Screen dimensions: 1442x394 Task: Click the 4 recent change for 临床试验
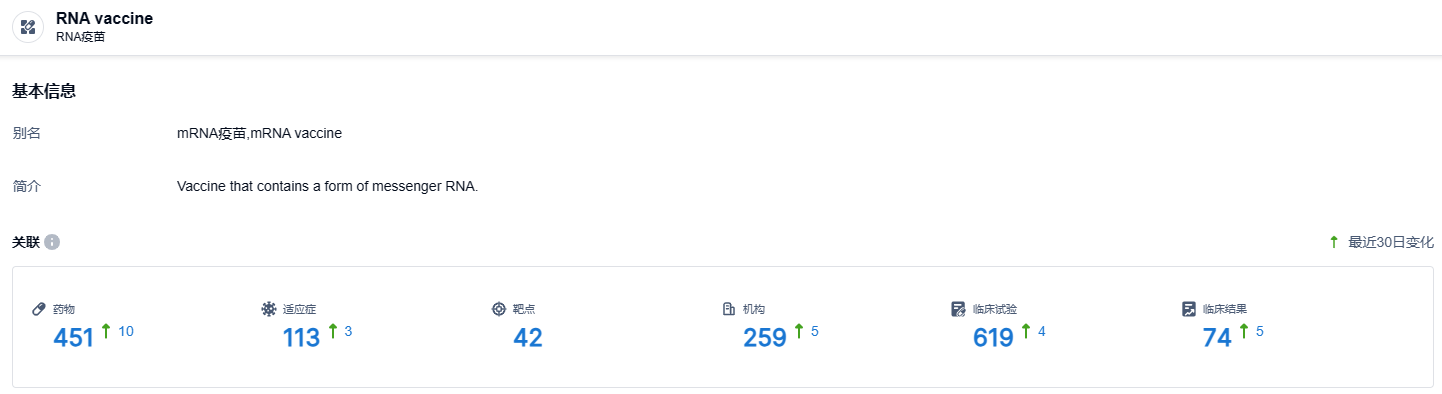tap(1042, 331)
